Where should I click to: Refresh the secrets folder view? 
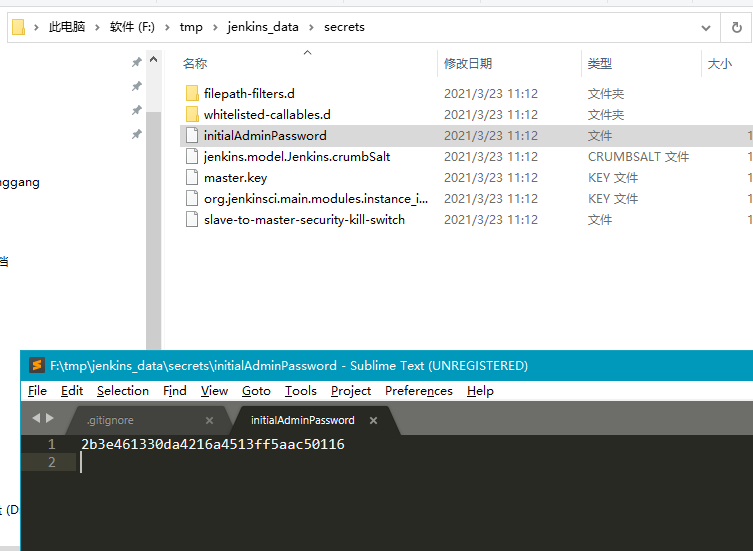click(736, 27)
